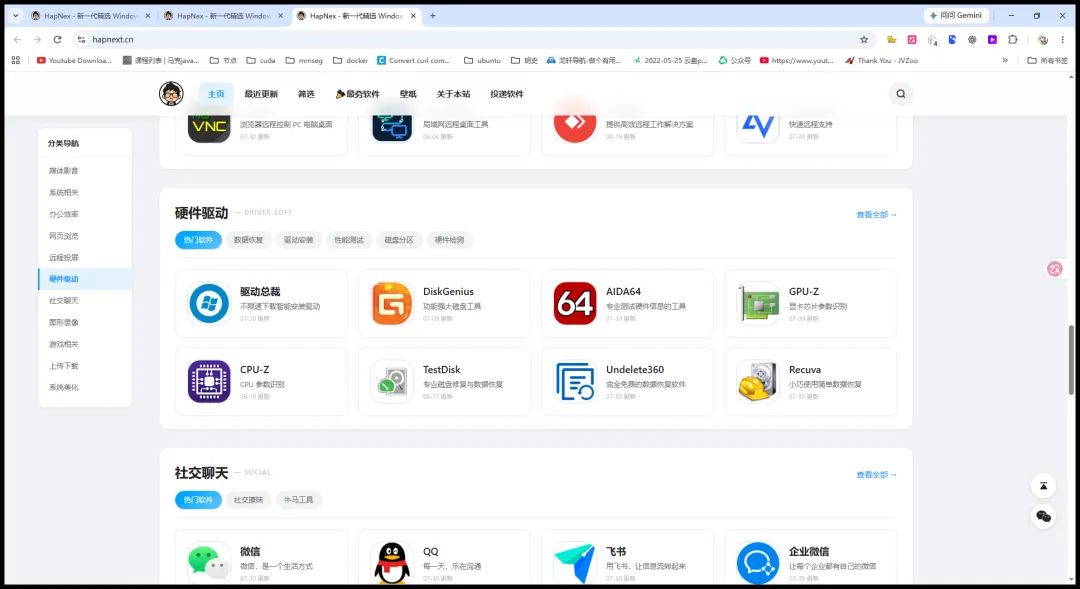Viewport: 1080px width, 589px height.
Task: Open the new tab plus button
Action: (x=433, y=15)
